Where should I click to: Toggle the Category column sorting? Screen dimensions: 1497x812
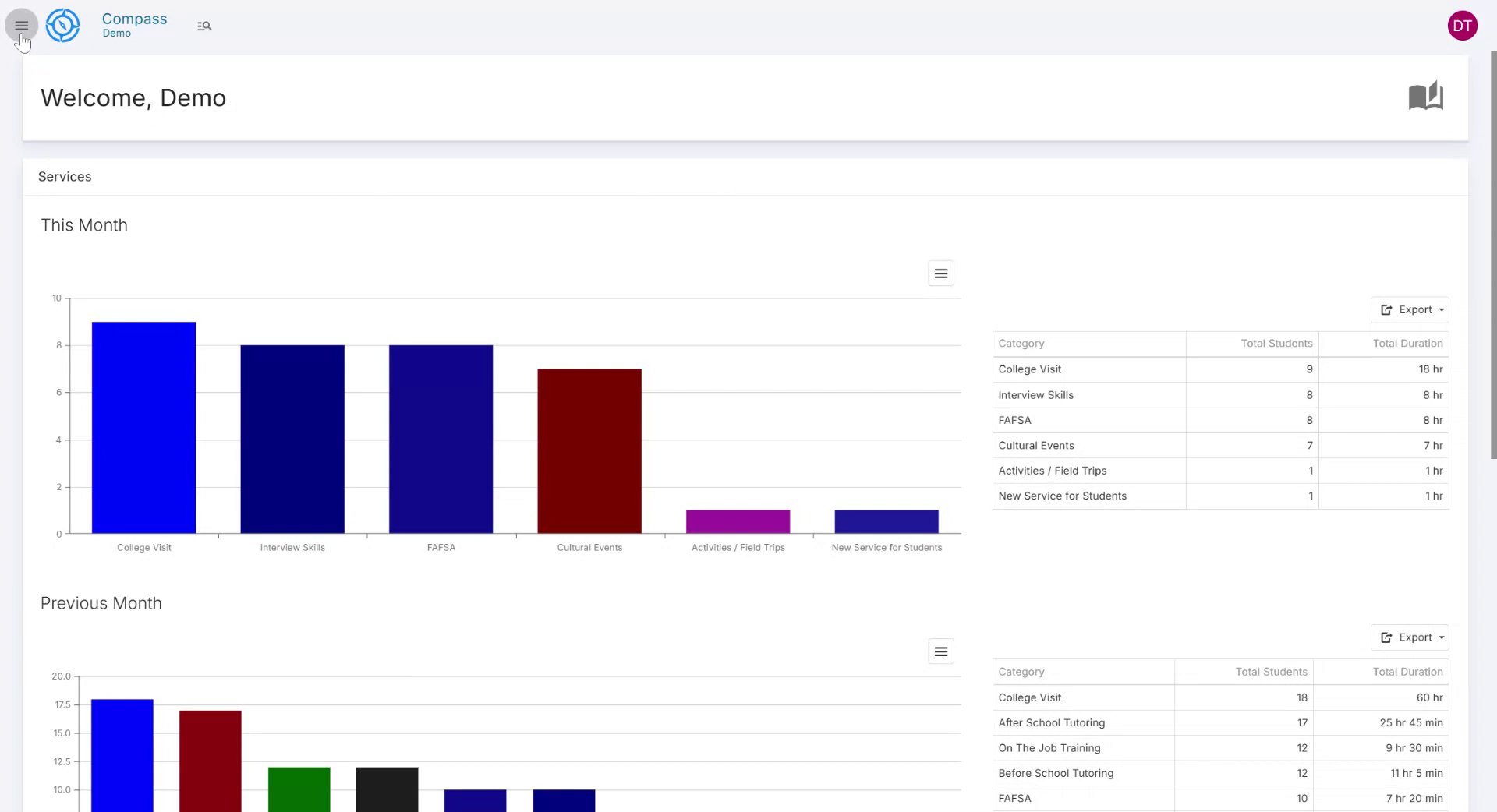[x=1021, y=343]
